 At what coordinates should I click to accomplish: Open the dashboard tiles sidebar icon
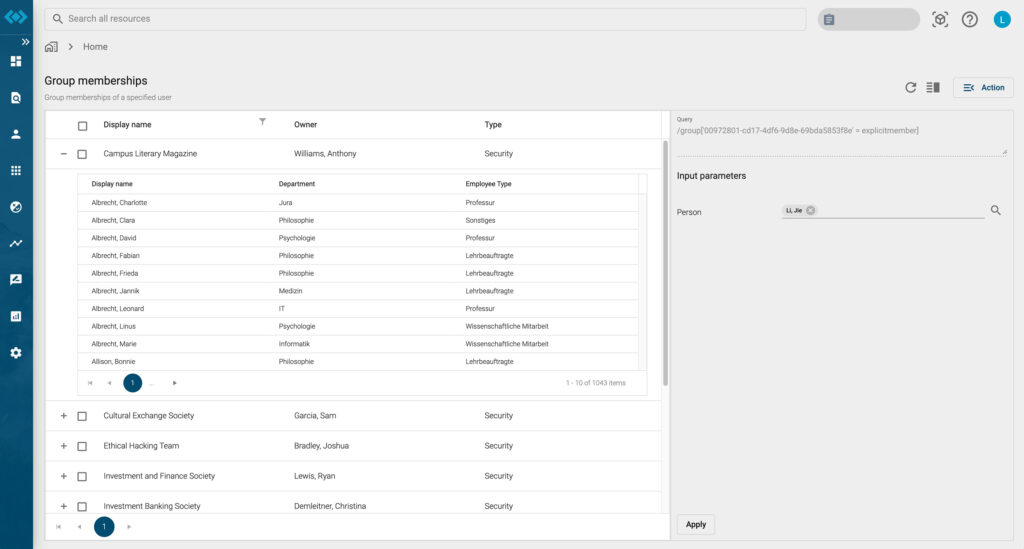click(x=16, y=61)
